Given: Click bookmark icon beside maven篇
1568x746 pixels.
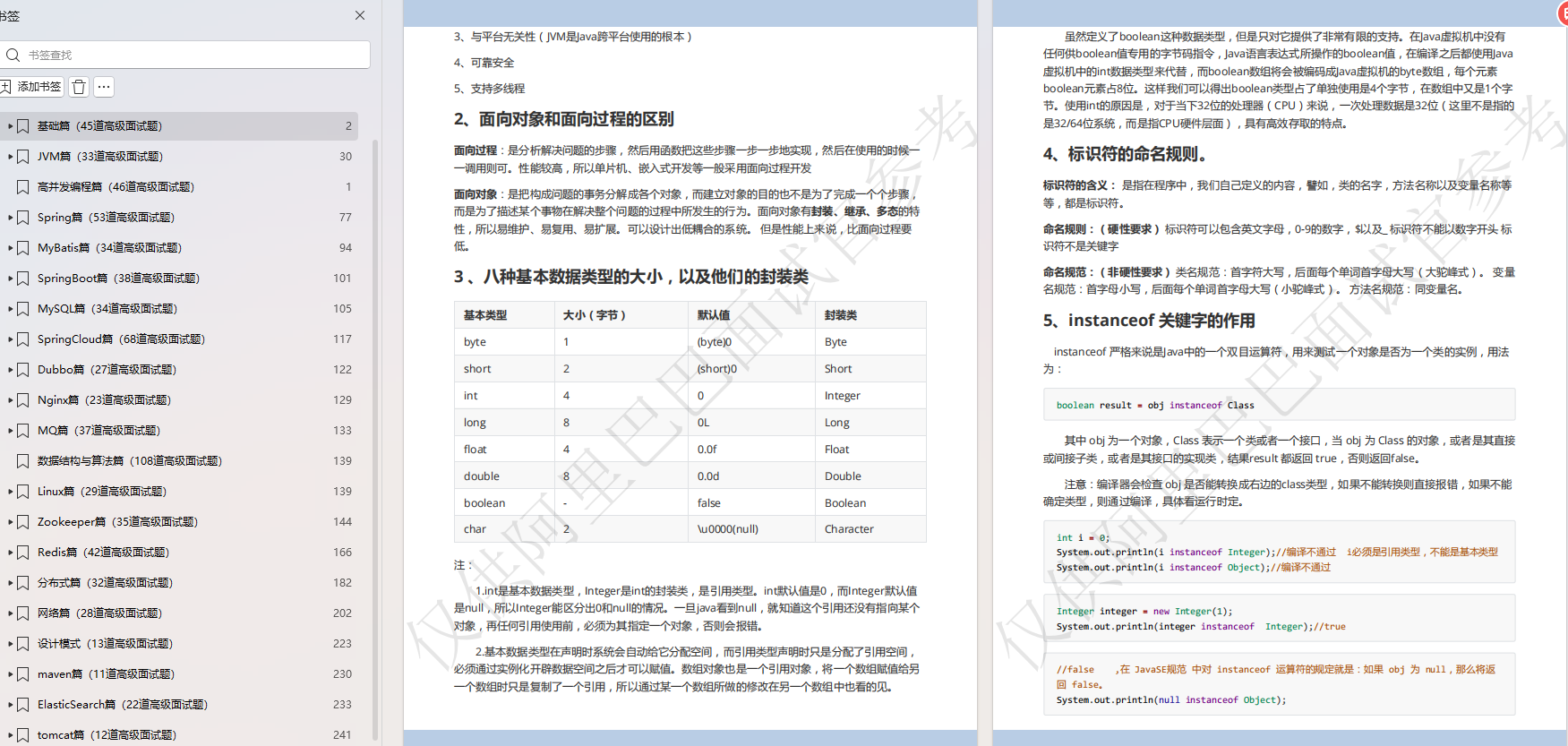Looking at the screenshot, I should (x=23, y=674).
